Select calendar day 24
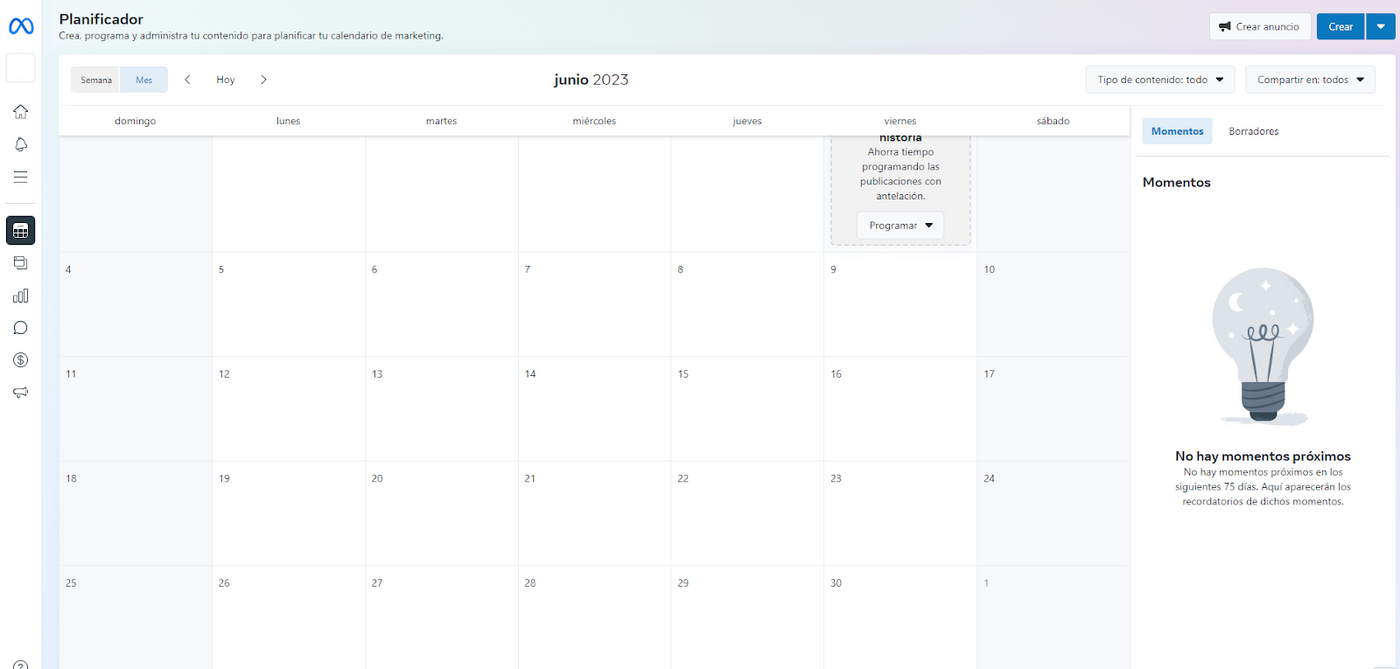The image size is (1400, 669). (x=1053, y=513)
